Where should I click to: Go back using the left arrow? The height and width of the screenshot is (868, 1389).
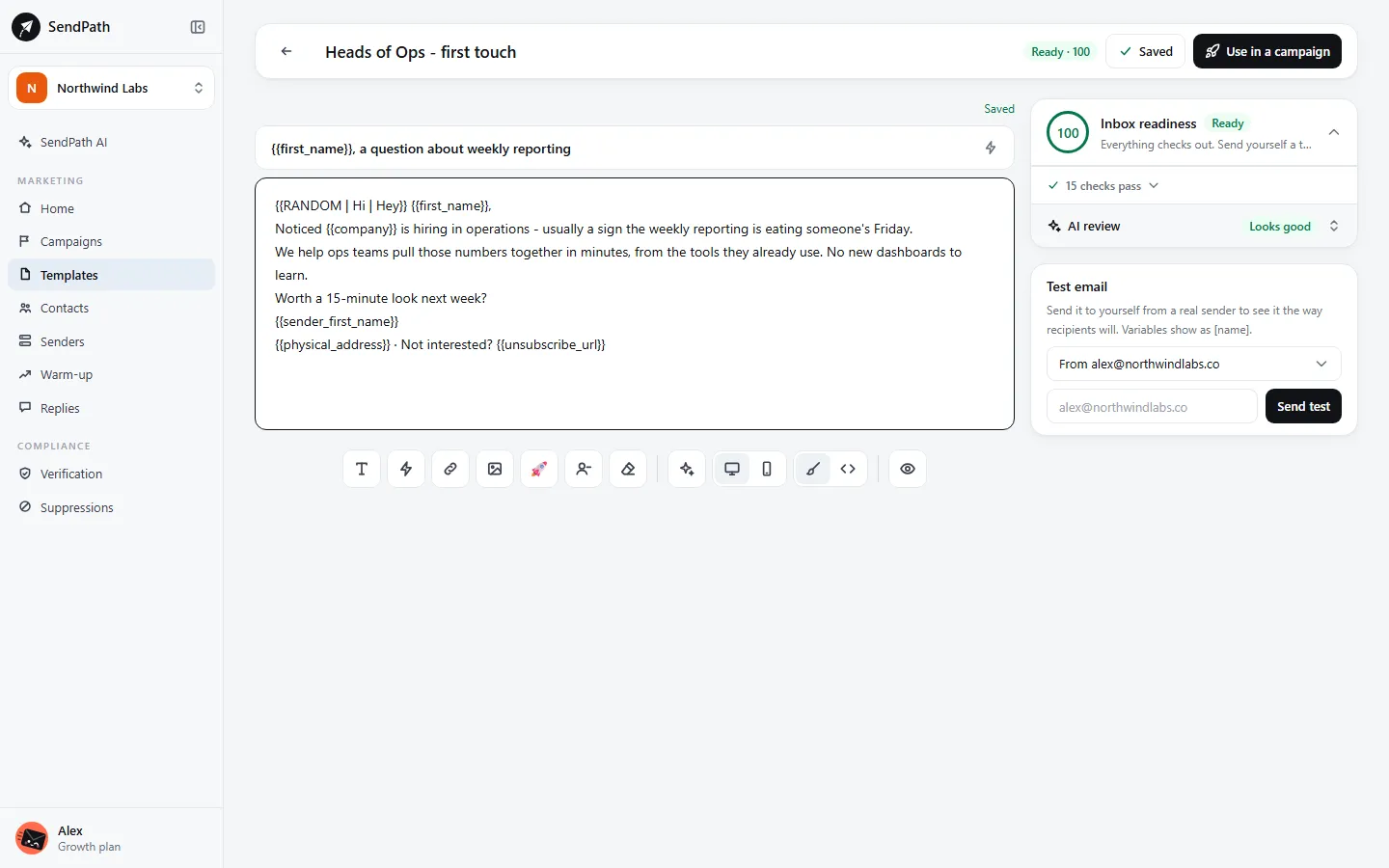286,52
